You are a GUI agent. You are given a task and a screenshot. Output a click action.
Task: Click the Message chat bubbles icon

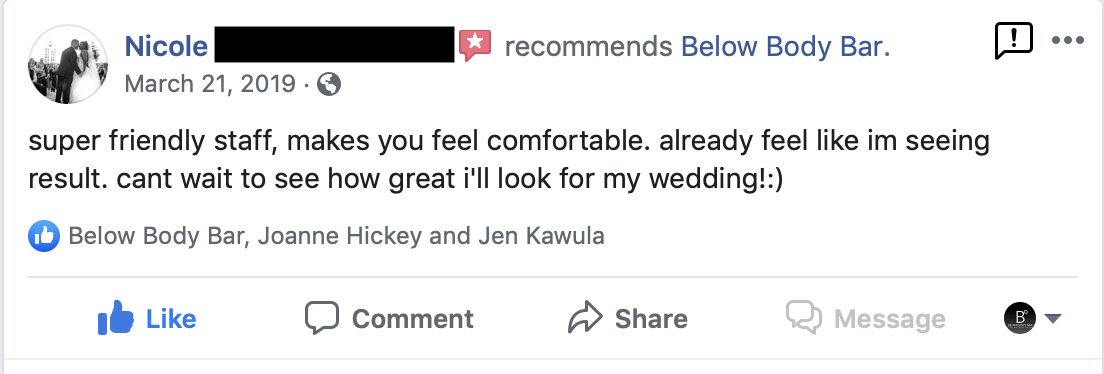(x=804, y=318)
